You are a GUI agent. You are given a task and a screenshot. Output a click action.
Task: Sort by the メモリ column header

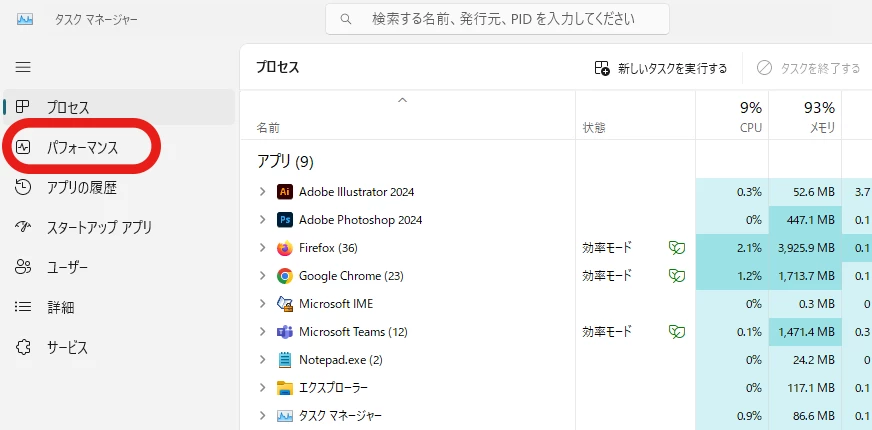click(805, 115)
